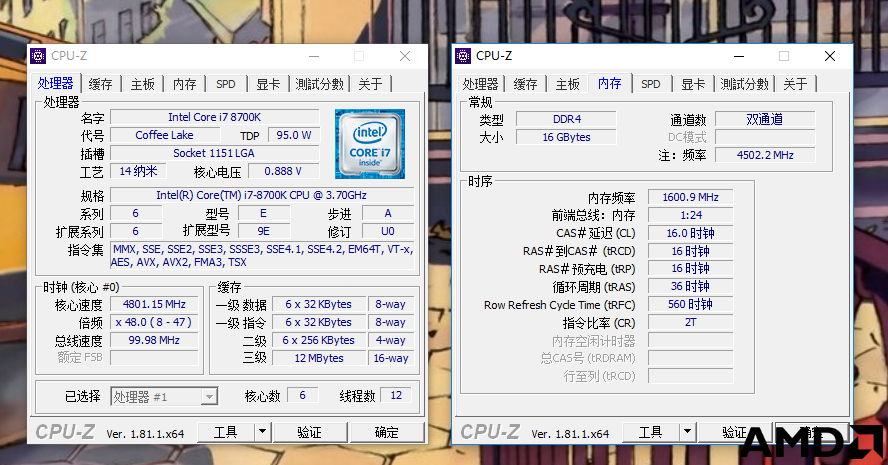Click the DDR4 memory type value
This screenshot has height=465, width=888.
(x=566, y=120)
